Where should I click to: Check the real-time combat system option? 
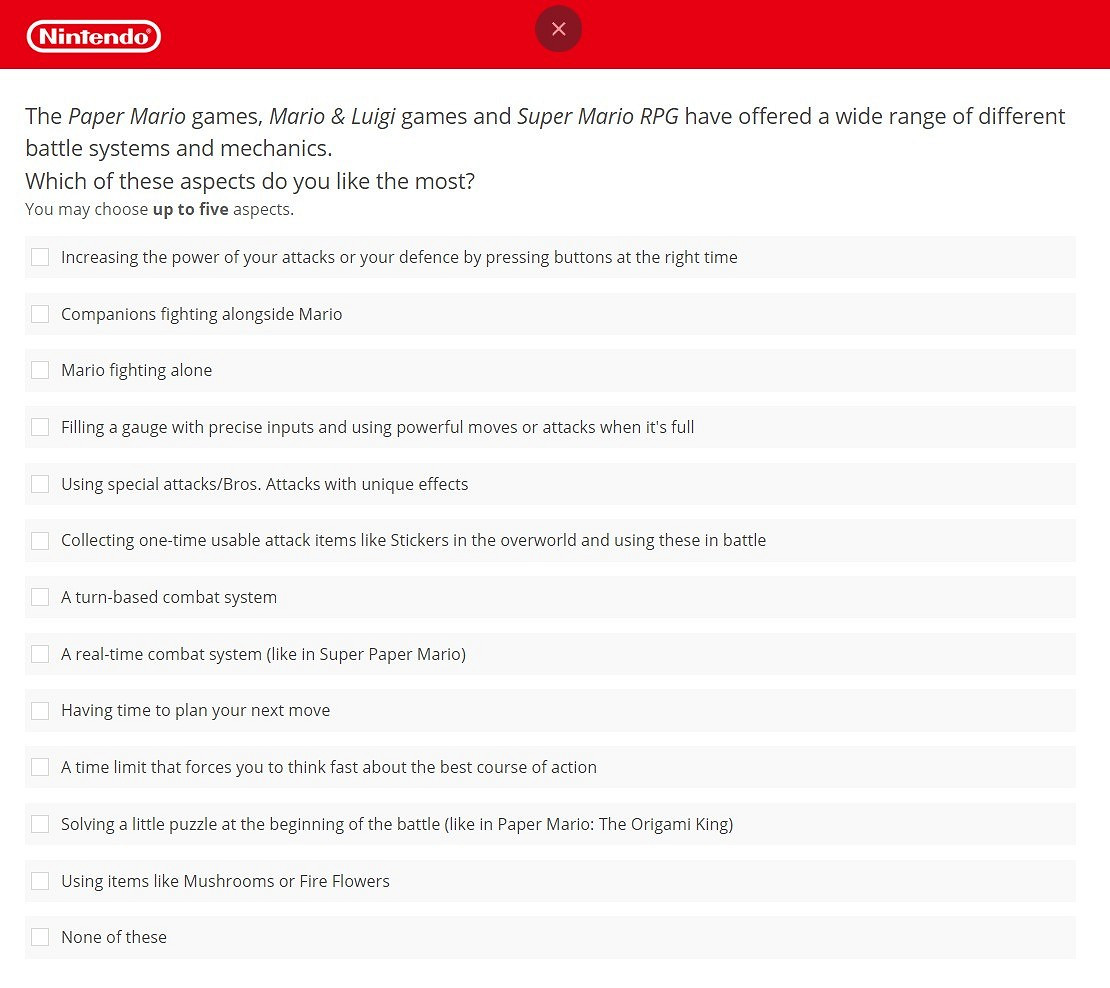click(x=40, y=654)
